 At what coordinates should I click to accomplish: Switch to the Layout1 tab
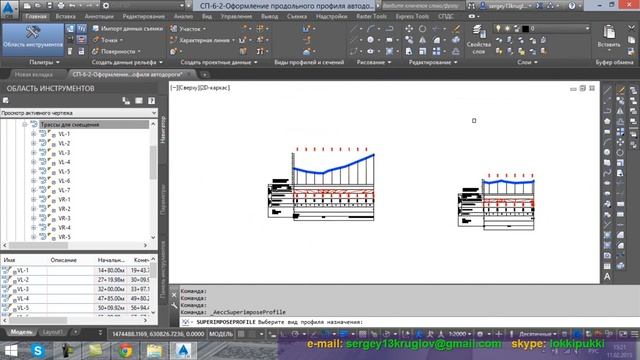click(x=53, y=332)
